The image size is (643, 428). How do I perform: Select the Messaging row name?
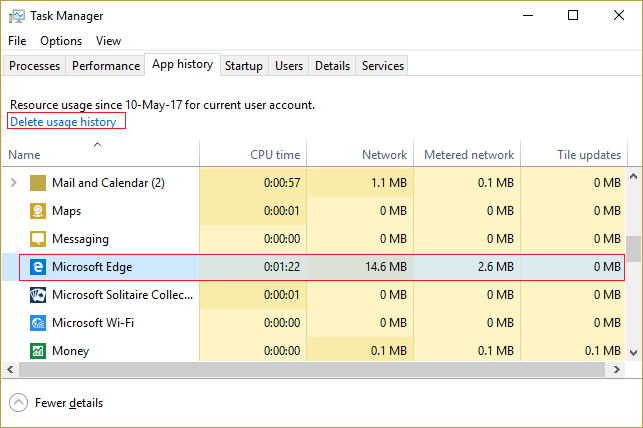coord(80,239)
